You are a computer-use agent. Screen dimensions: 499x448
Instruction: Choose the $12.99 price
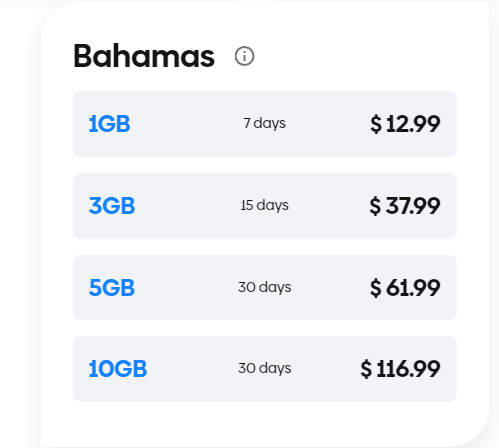point(405,124)
